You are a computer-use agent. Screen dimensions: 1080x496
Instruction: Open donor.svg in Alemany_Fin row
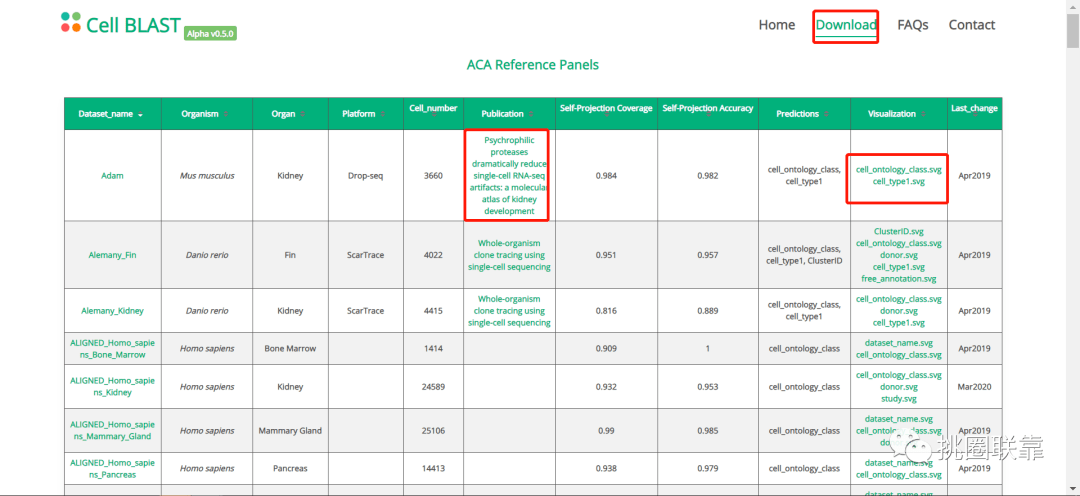(898, 255)
